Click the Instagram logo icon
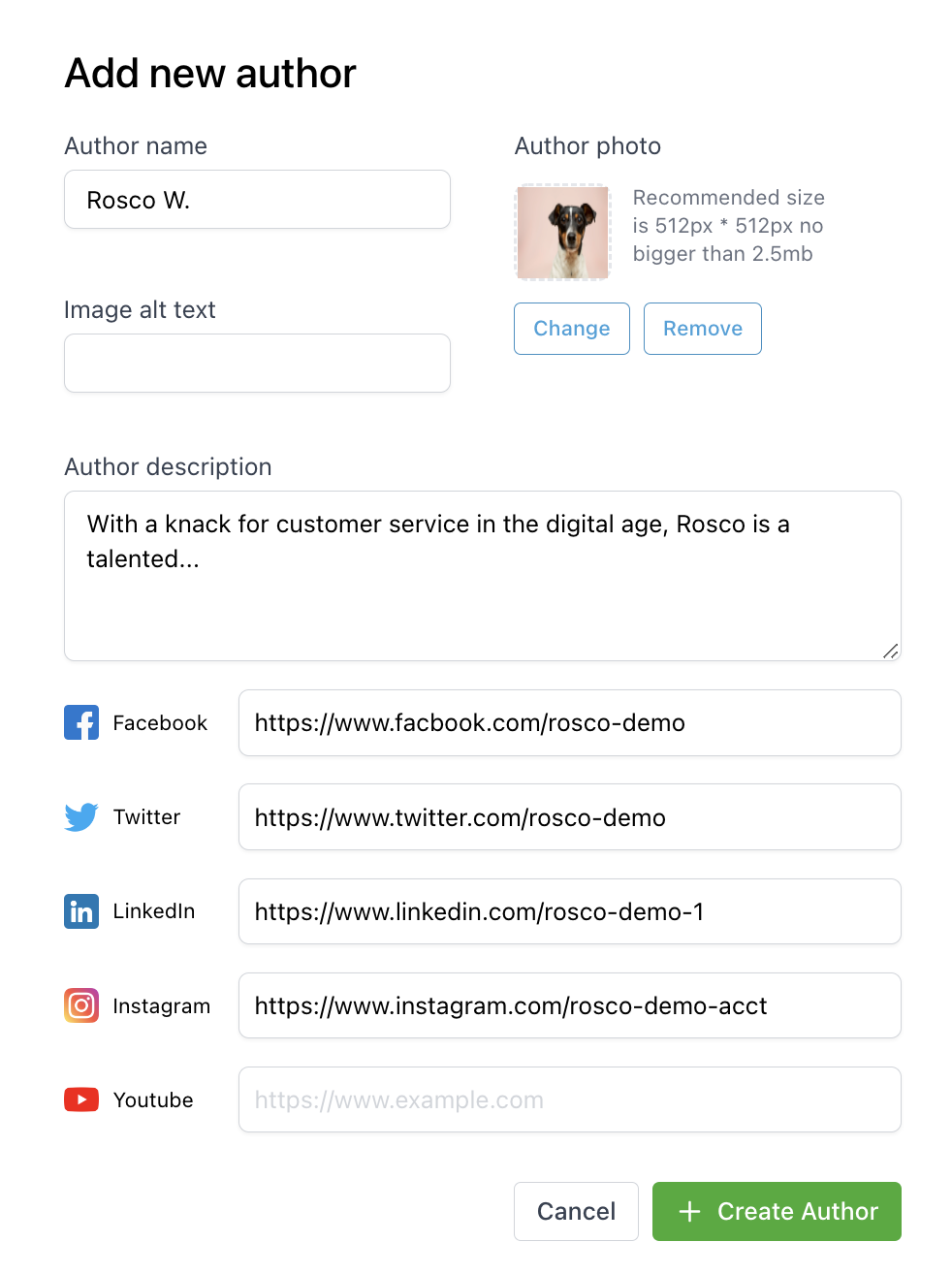 [81, 1005]
